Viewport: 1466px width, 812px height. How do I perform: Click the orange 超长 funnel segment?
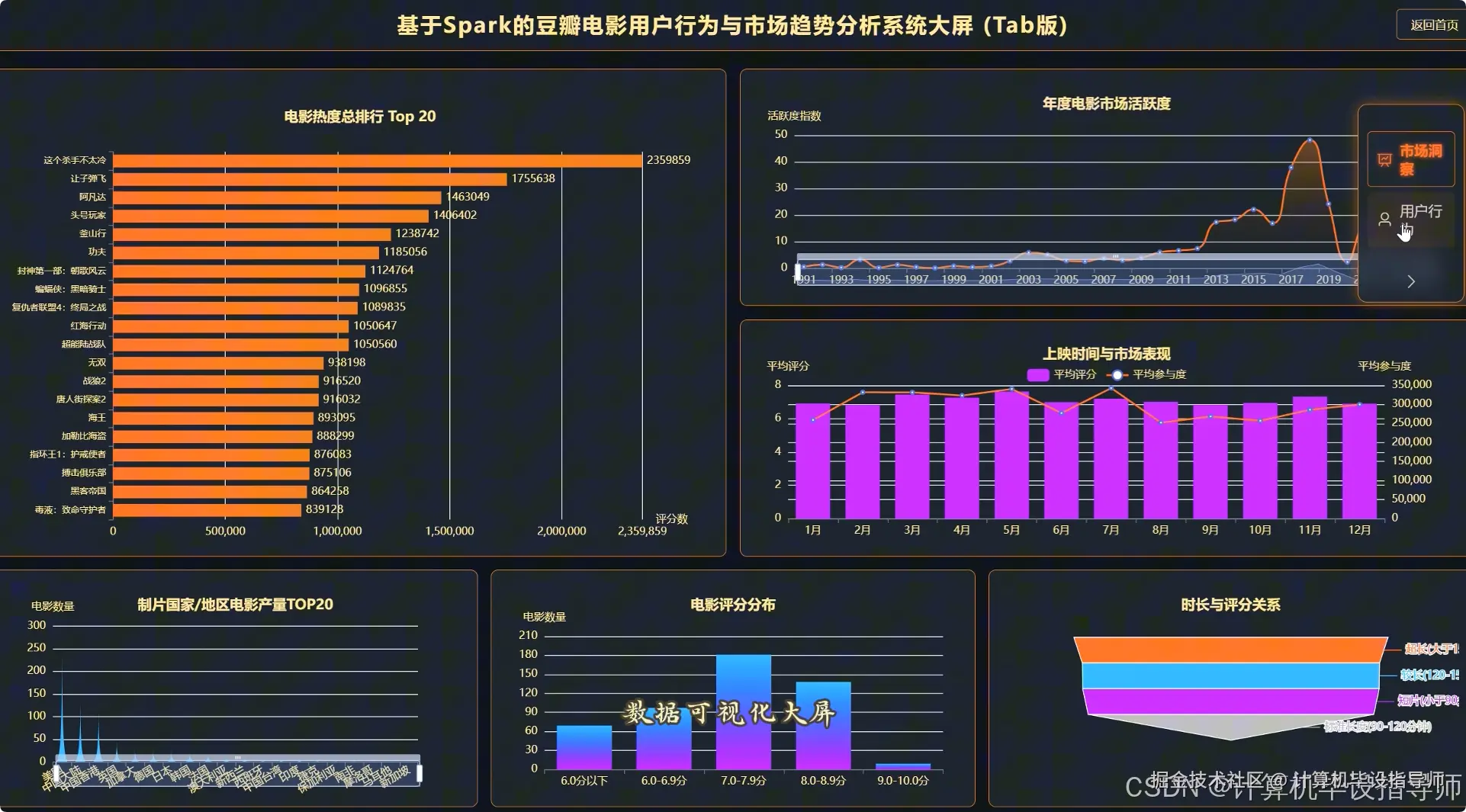(x=1230, y=650)
